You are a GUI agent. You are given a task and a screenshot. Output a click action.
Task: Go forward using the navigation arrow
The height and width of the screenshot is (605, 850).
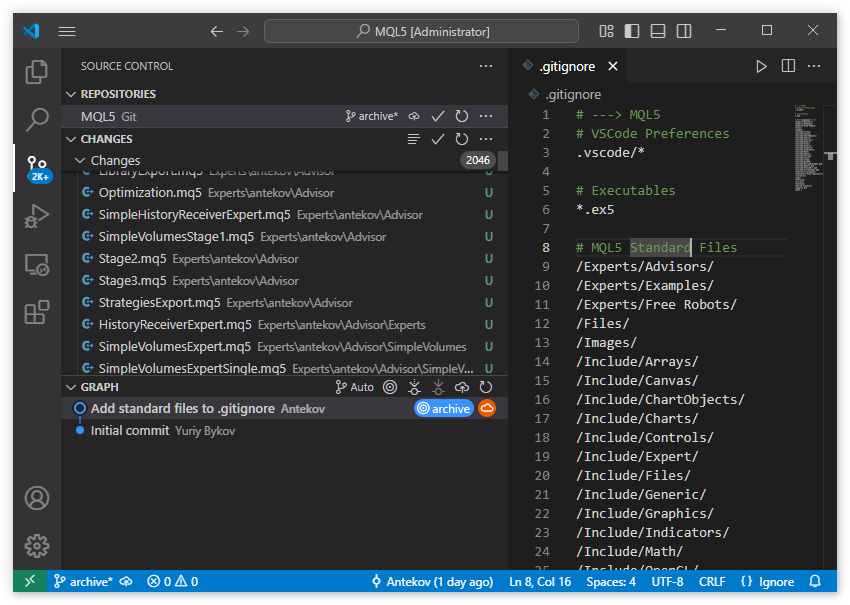tap(243, 31)
